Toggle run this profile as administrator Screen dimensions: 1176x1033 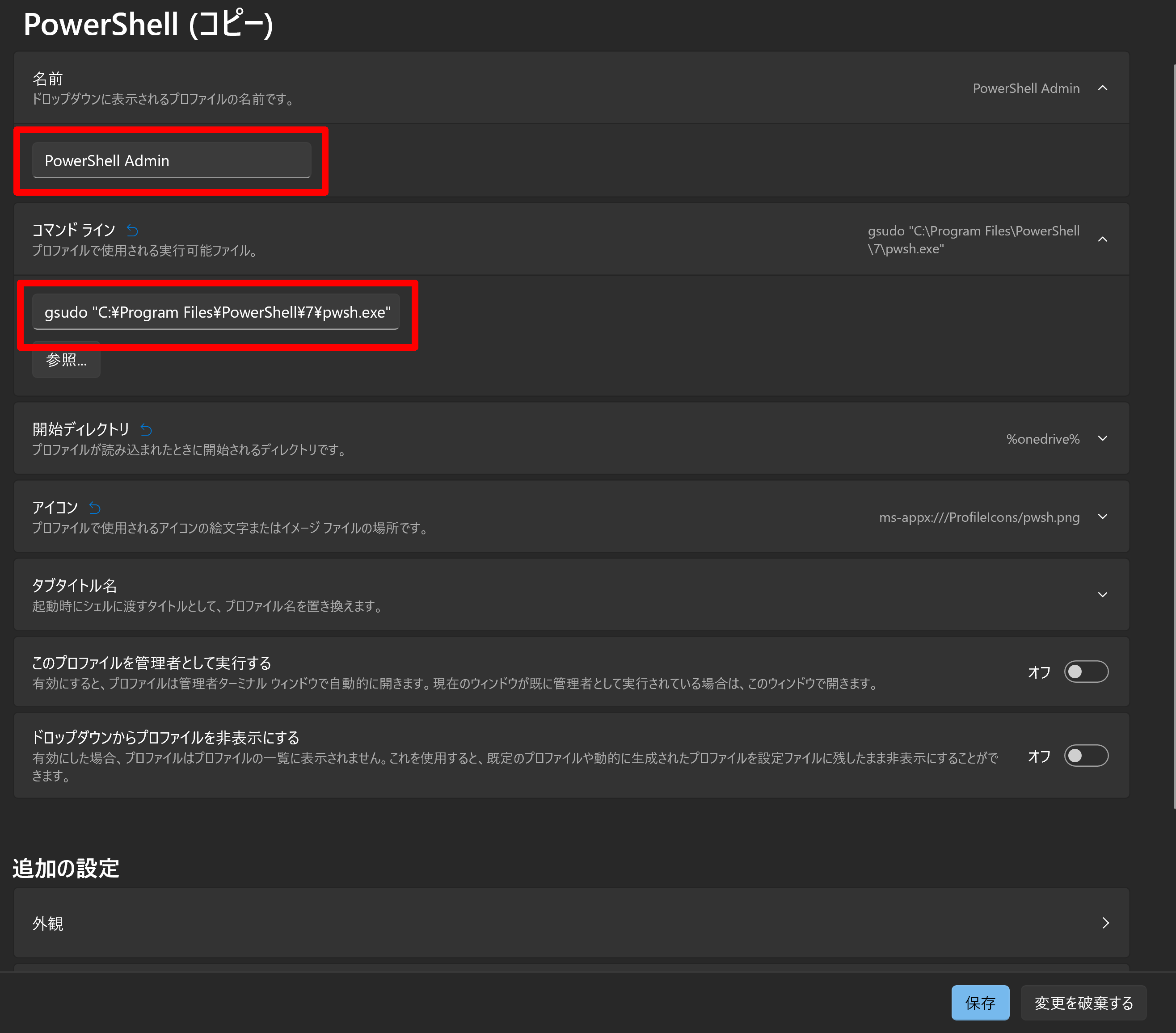coord(1086,672)
